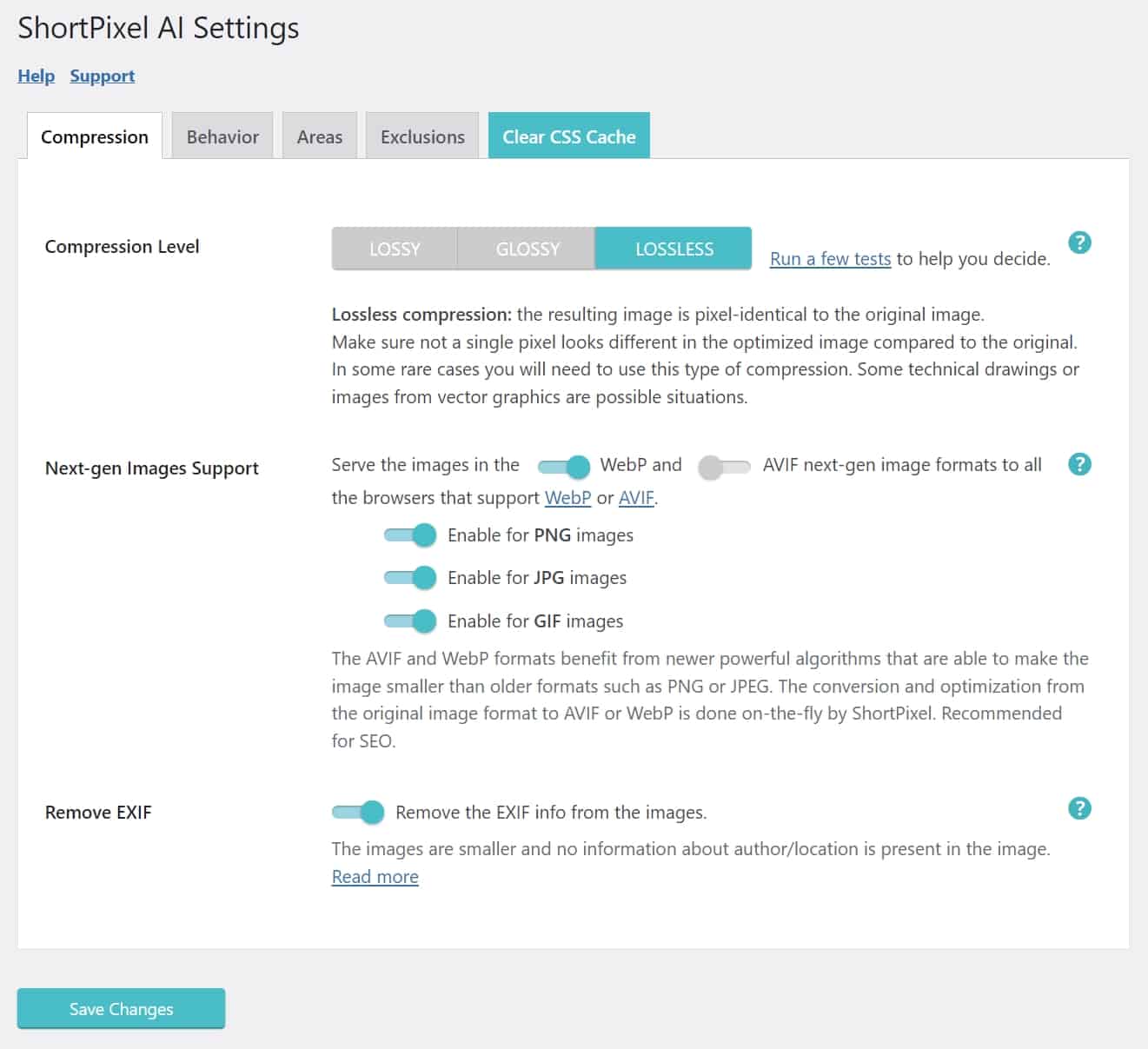Switch to the Areas tab
1148x1049 pixels.
pyautogui.click(x=319, y=136)
